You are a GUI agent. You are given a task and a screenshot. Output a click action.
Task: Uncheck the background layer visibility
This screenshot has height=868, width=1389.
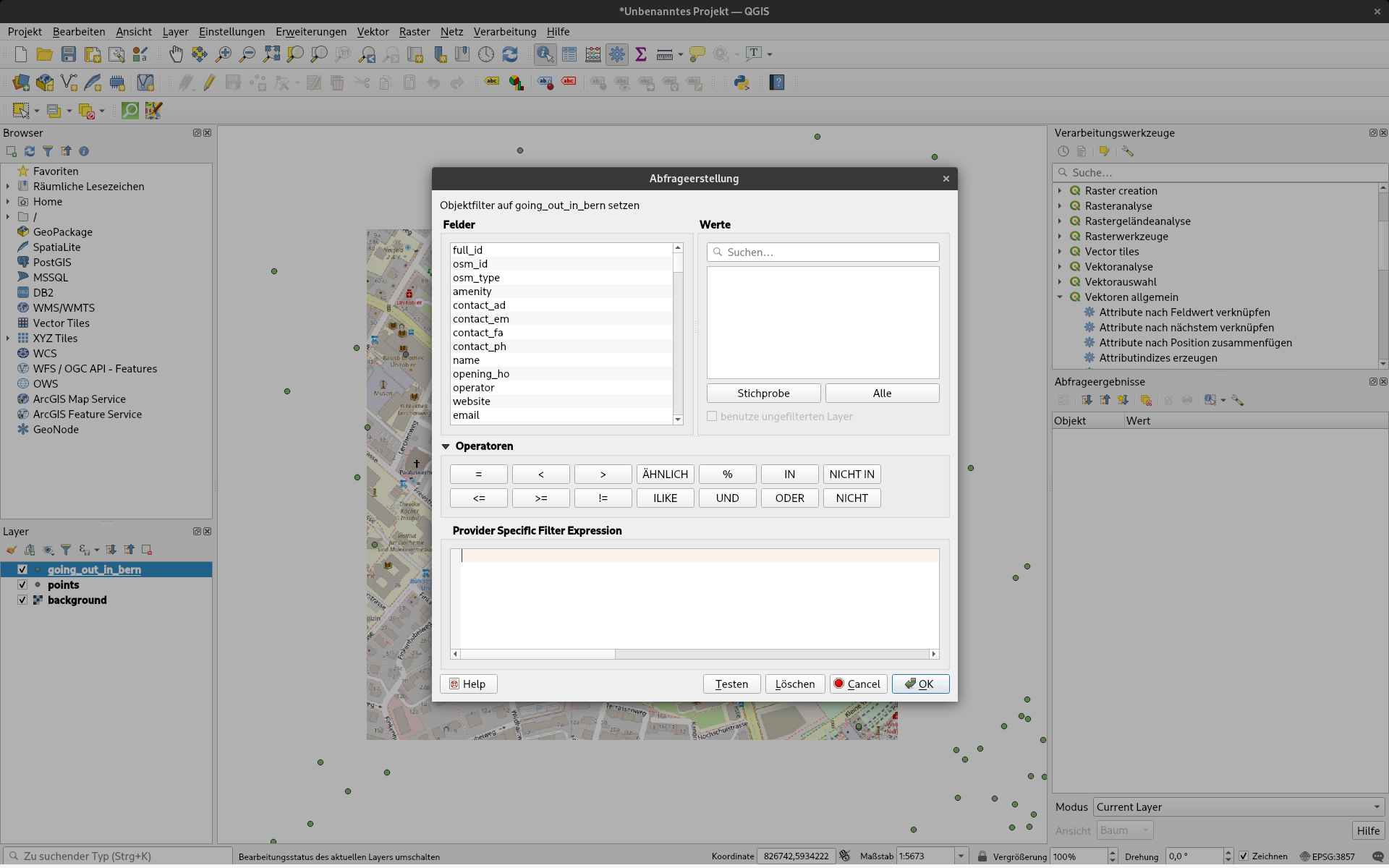coord(22,600)
